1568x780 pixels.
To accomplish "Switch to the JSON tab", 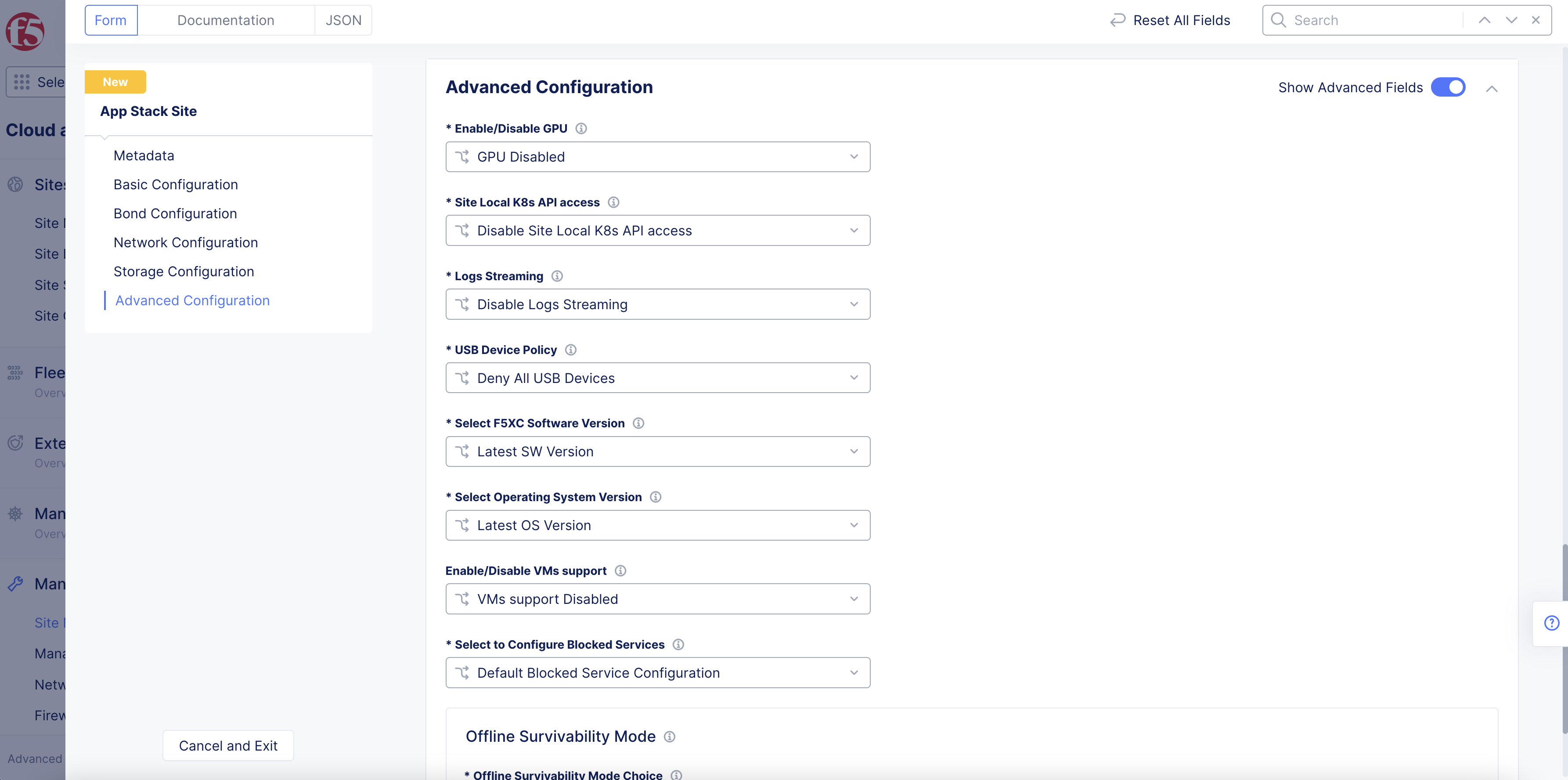I will pyautogui.click(x=342, y=19).
